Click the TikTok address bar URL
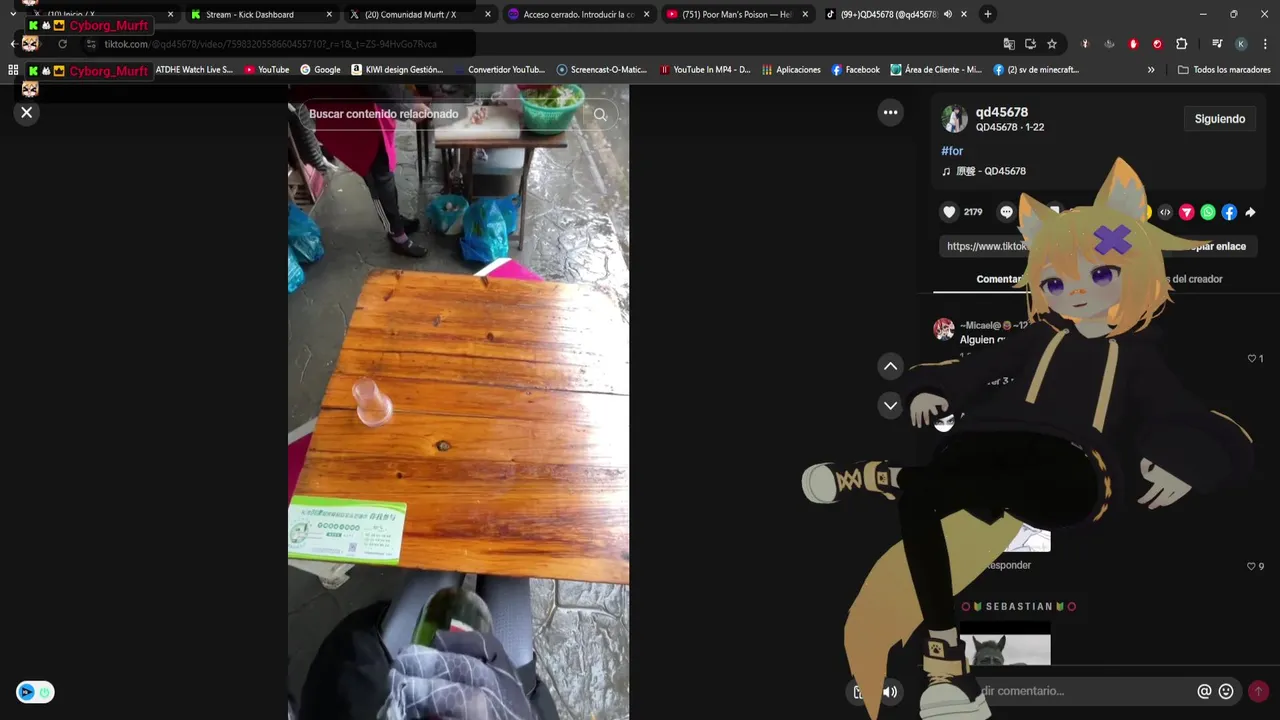 tap(270, 44)
